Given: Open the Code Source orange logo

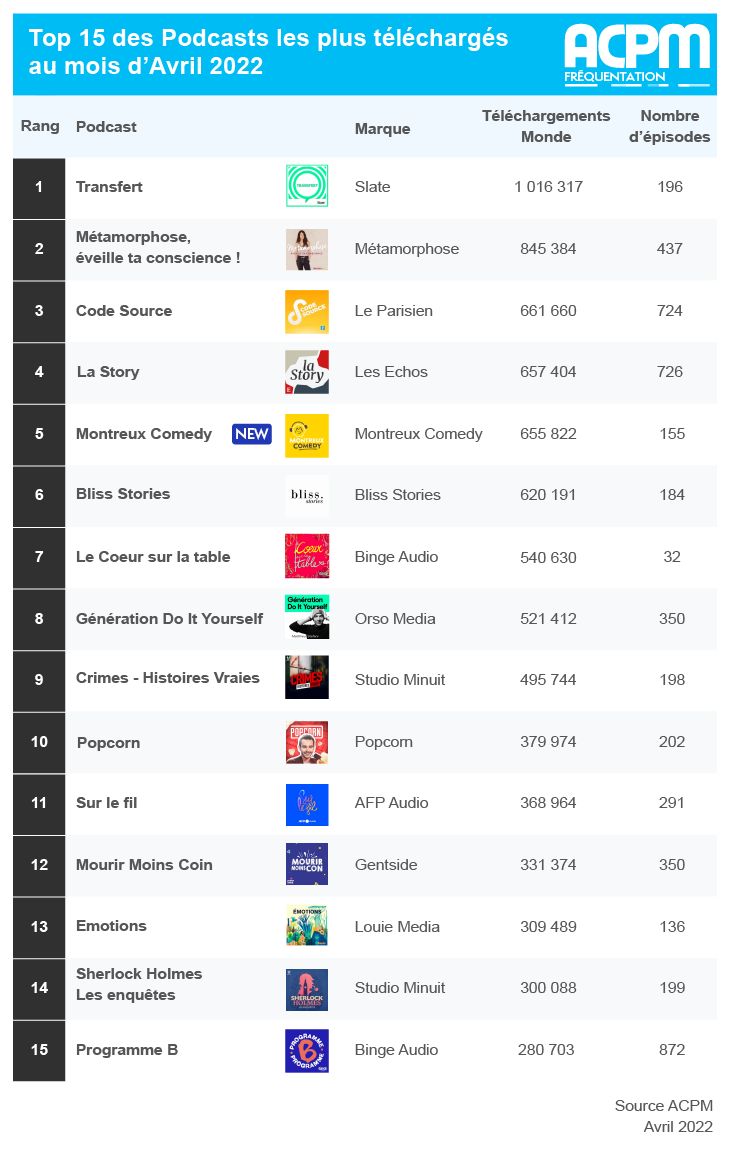Looking at the screenshot, I should (x=307, y=311).
